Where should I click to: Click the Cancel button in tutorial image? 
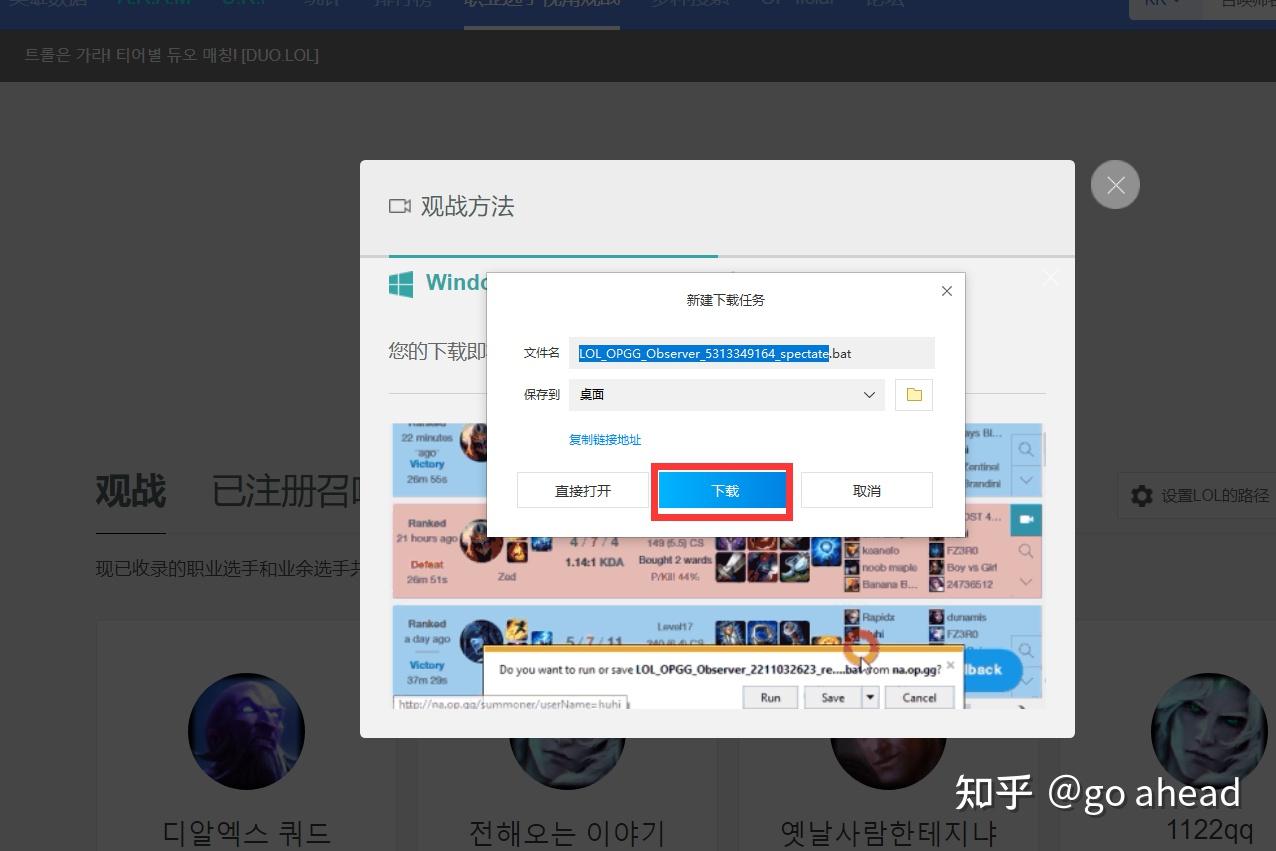pyautogui.click(x=919, y=698)
